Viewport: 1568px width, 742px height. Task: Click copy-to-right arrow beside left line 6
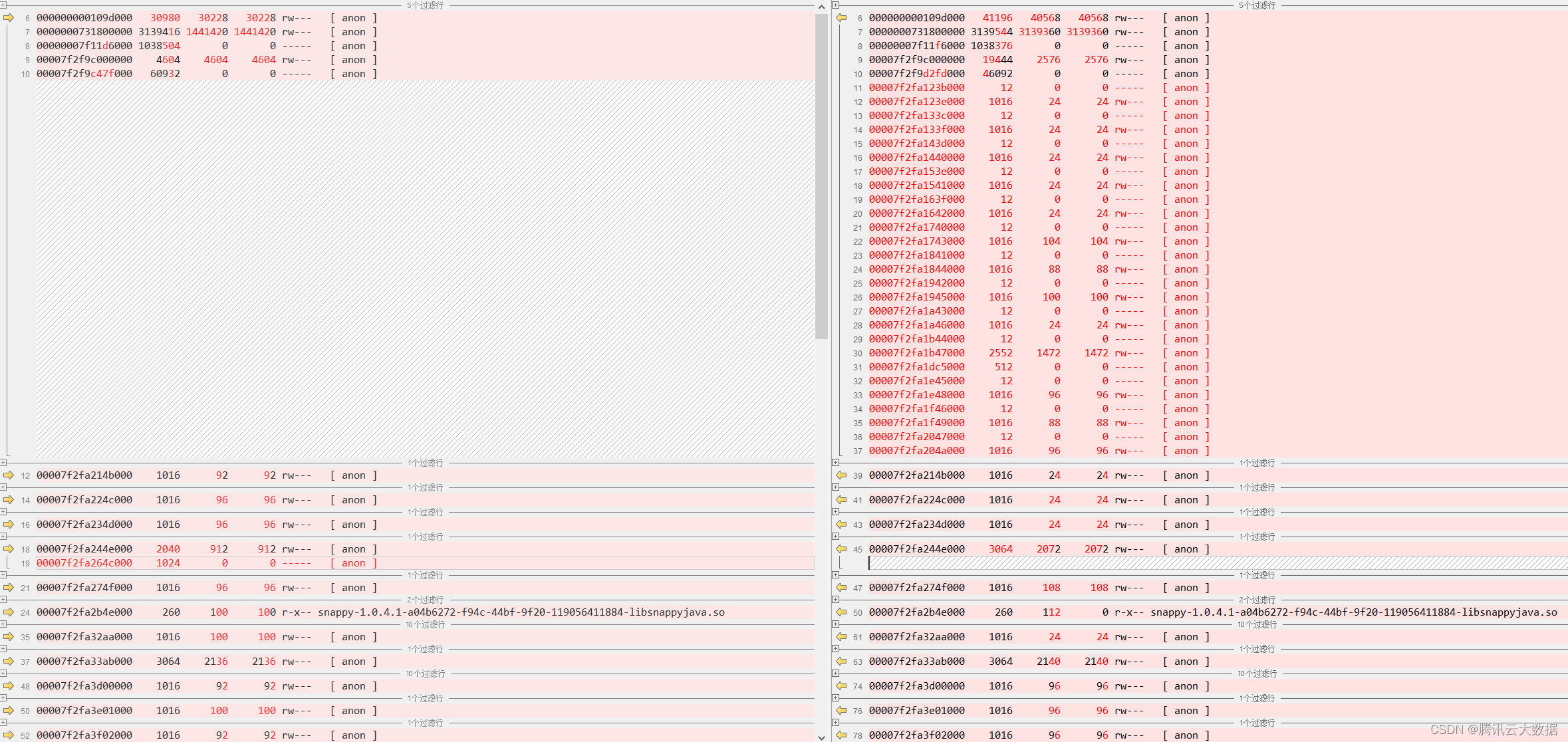(x=9, y=18)
